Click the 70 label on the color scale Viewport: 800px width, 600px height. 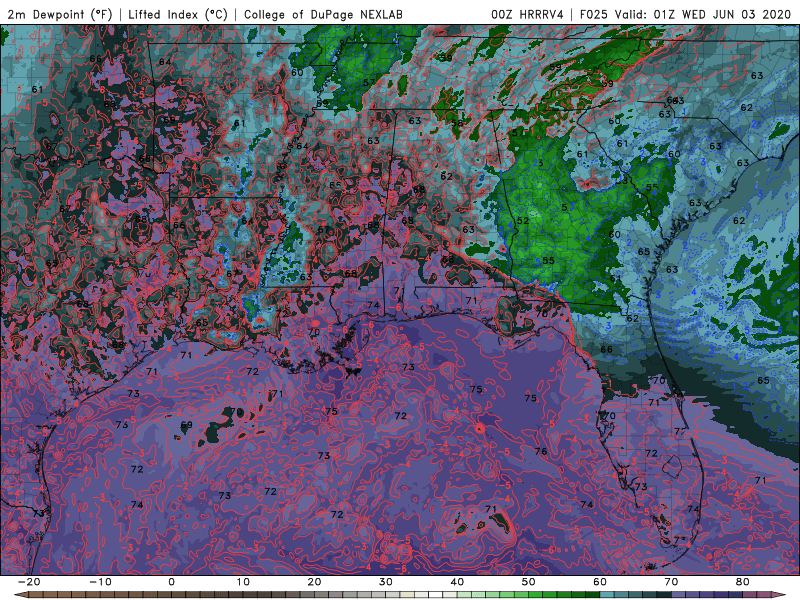tap(671, 582)
